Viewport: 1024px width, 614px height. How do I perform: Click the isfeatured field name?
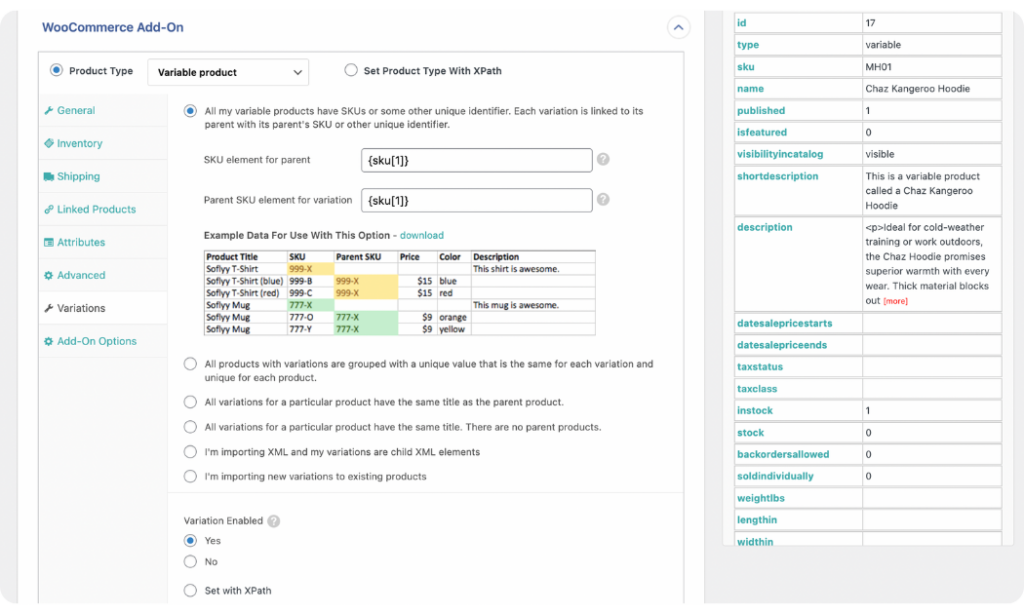[x=761, y=132]
